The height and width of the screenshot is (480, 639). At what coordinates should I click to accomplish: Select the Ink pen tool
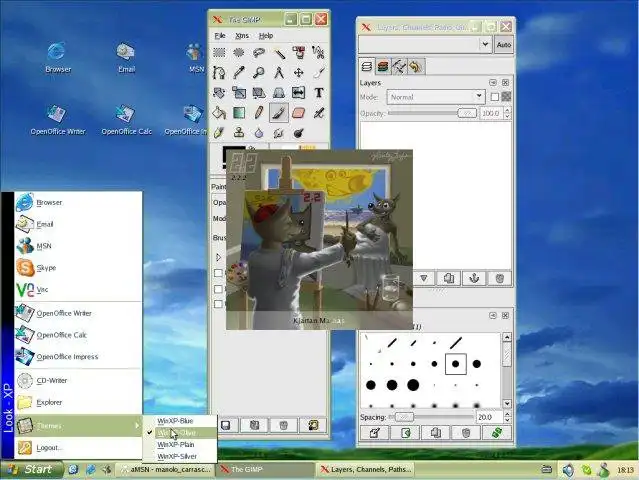[x=219, y=132]
